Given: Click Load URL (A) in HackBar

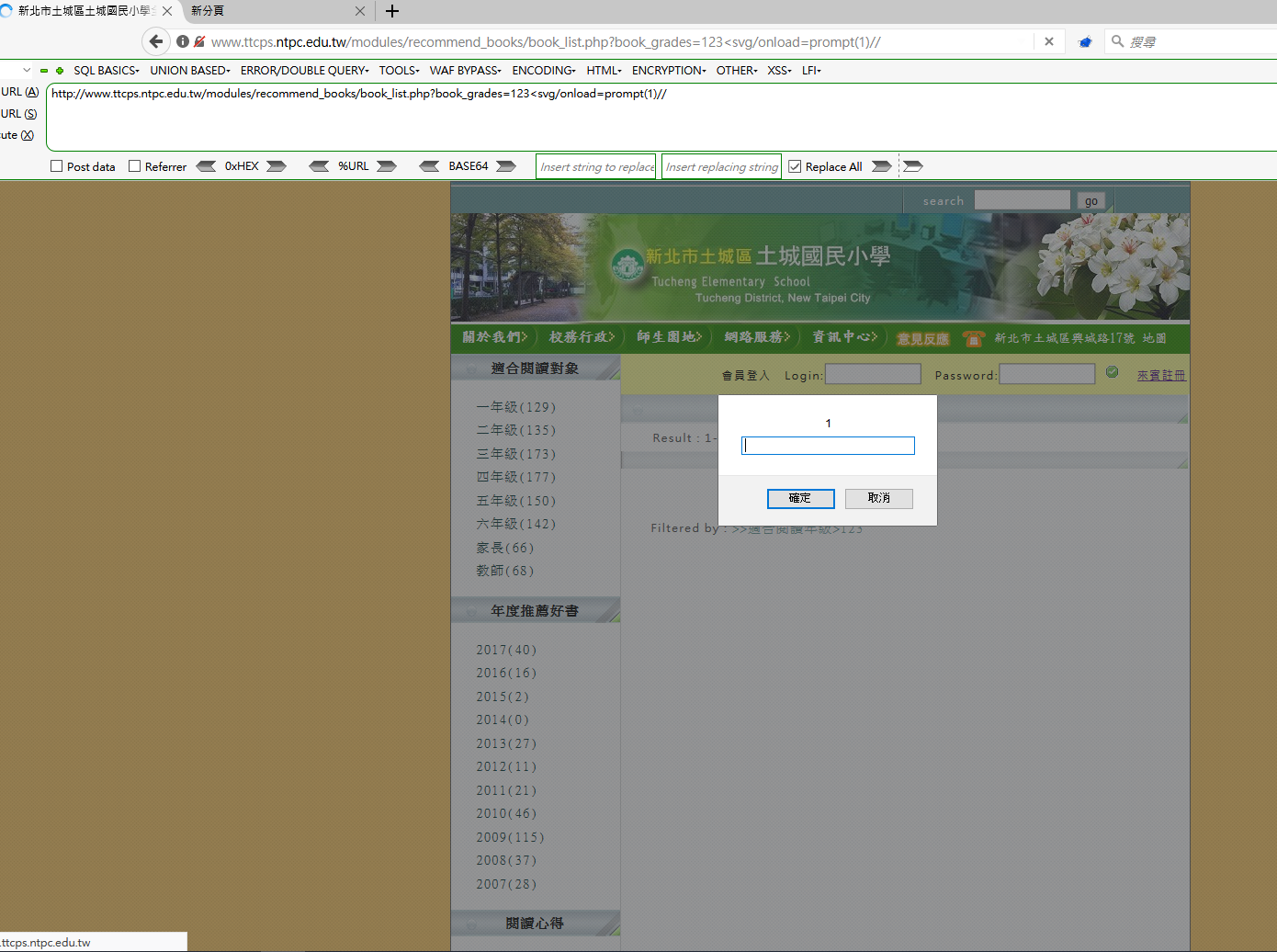Looking at the screenshot, I should tap(19, 92).
